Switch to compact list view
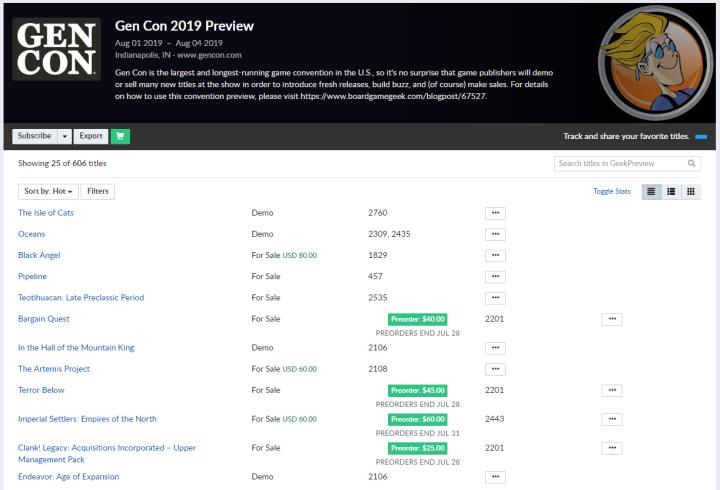The width and height of the screenshot is (720, 490). [x=651, y=191]
